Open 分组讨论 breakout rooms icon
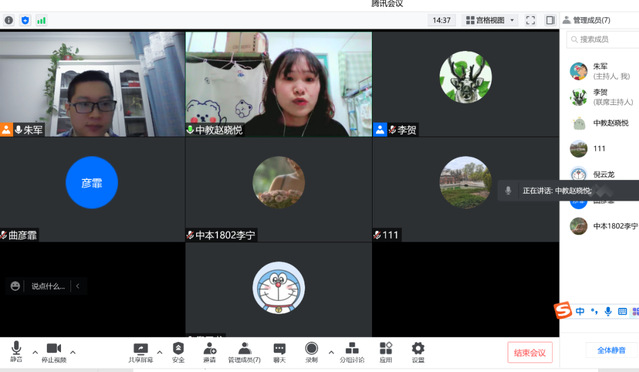The height and width of the screenshot is (372, 639). pos(352,352)
